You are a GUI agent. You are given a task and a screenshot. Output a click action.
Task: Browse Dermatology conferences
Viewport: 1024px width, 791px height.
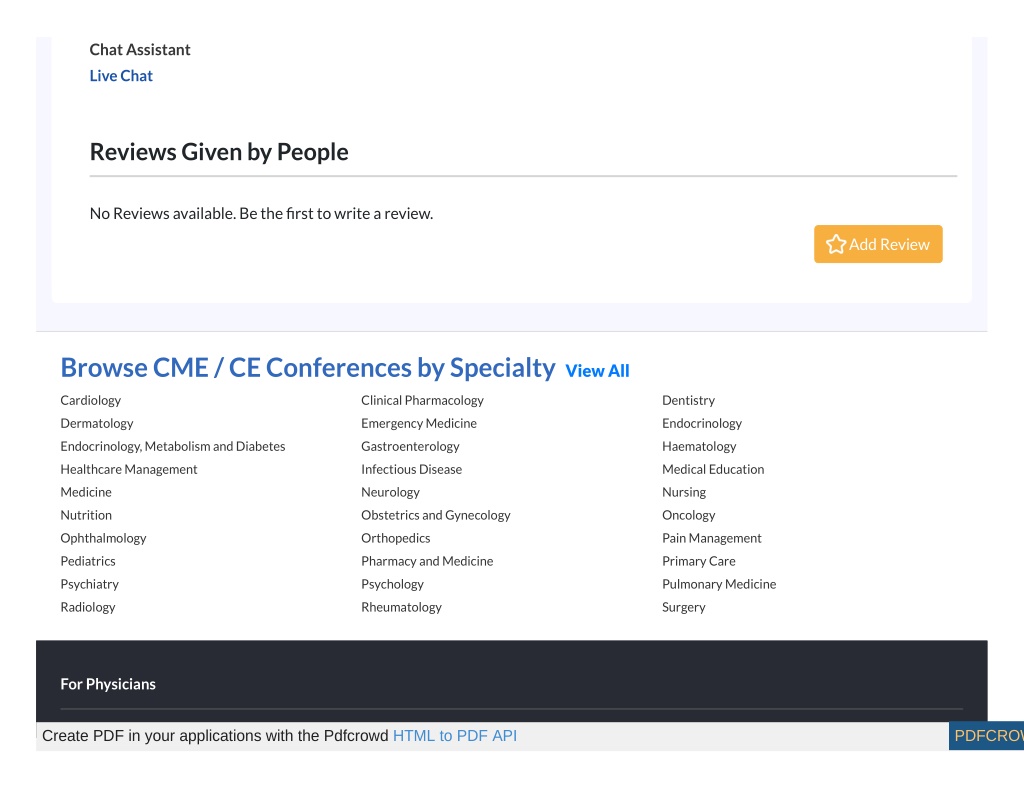pos(97,423)
